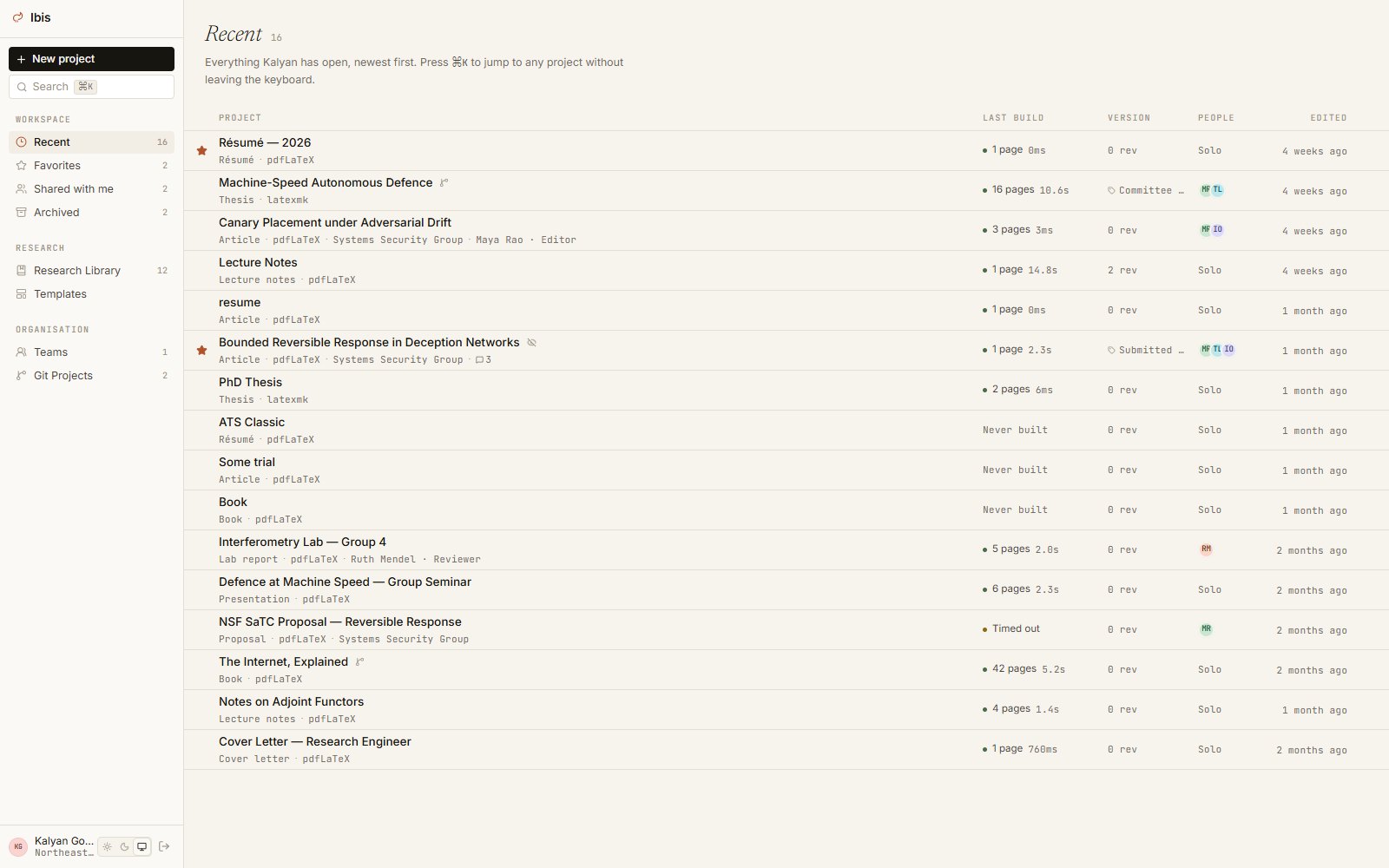Image resolution: width=1389 pixels, height=868 pixels.
Task: Click the Committee version tag
Action: click(x=1145, y=190)
